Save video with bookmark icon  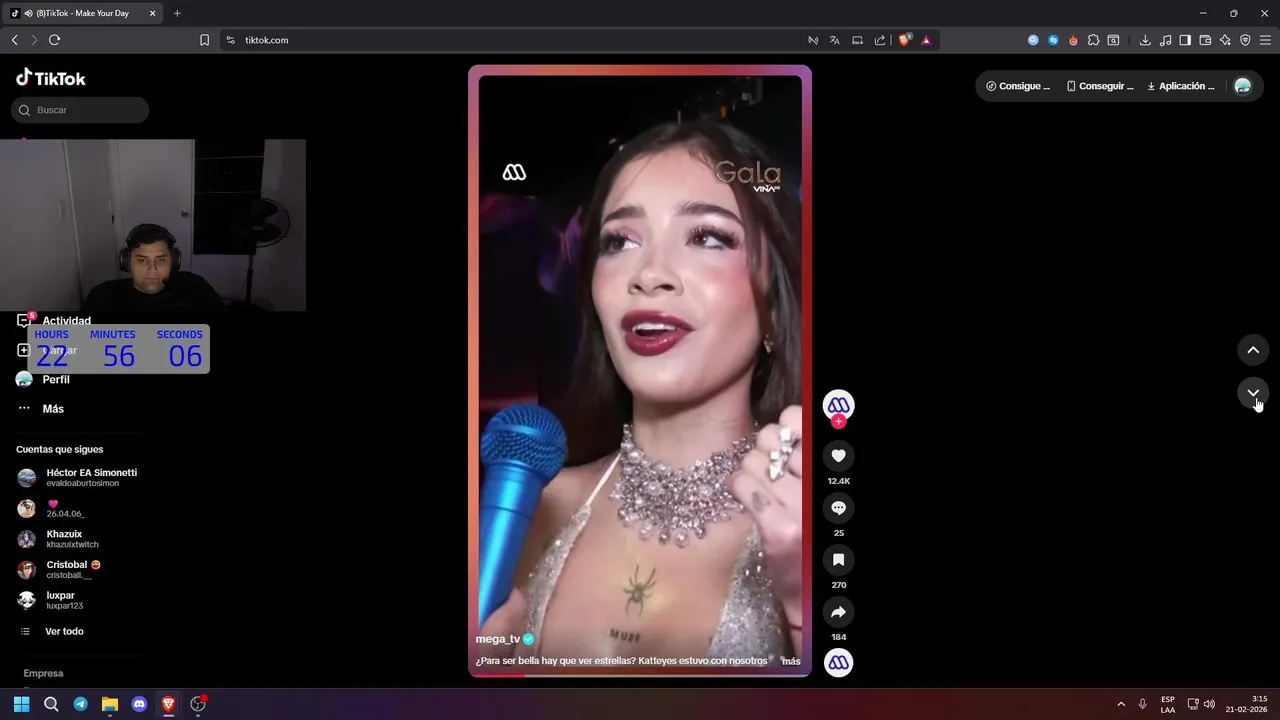(x=838, y=560)
